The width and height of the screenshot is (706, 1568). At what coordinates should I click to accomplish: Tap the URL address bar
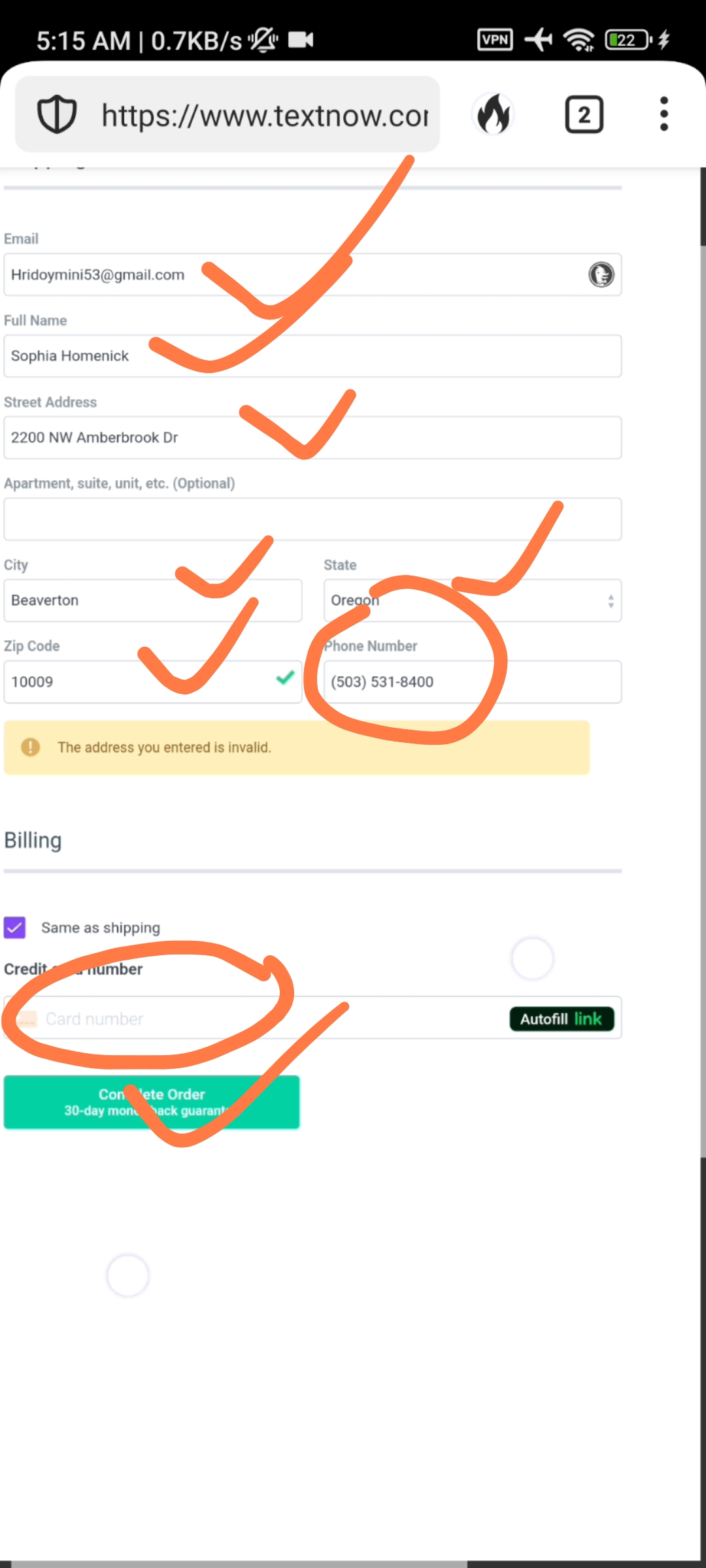(x=264, y=115)
